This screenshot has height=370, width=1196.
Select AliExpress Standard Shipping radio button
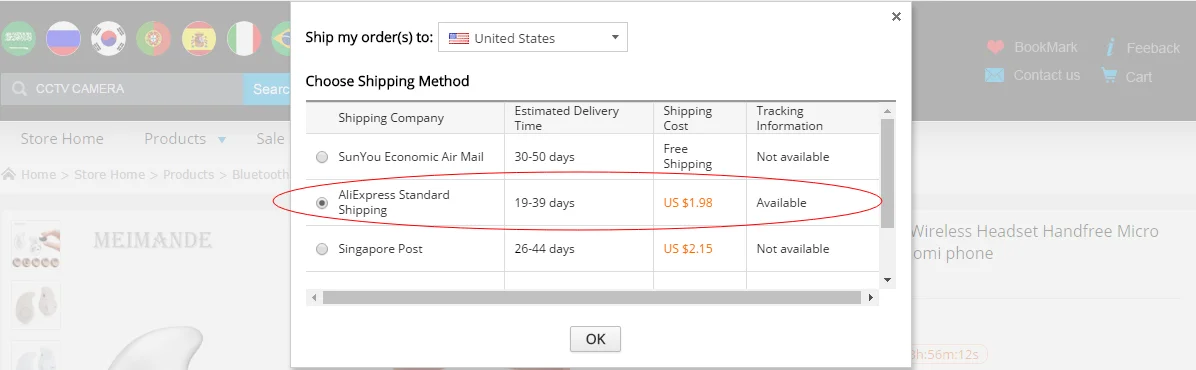click(x=322, y=203)
